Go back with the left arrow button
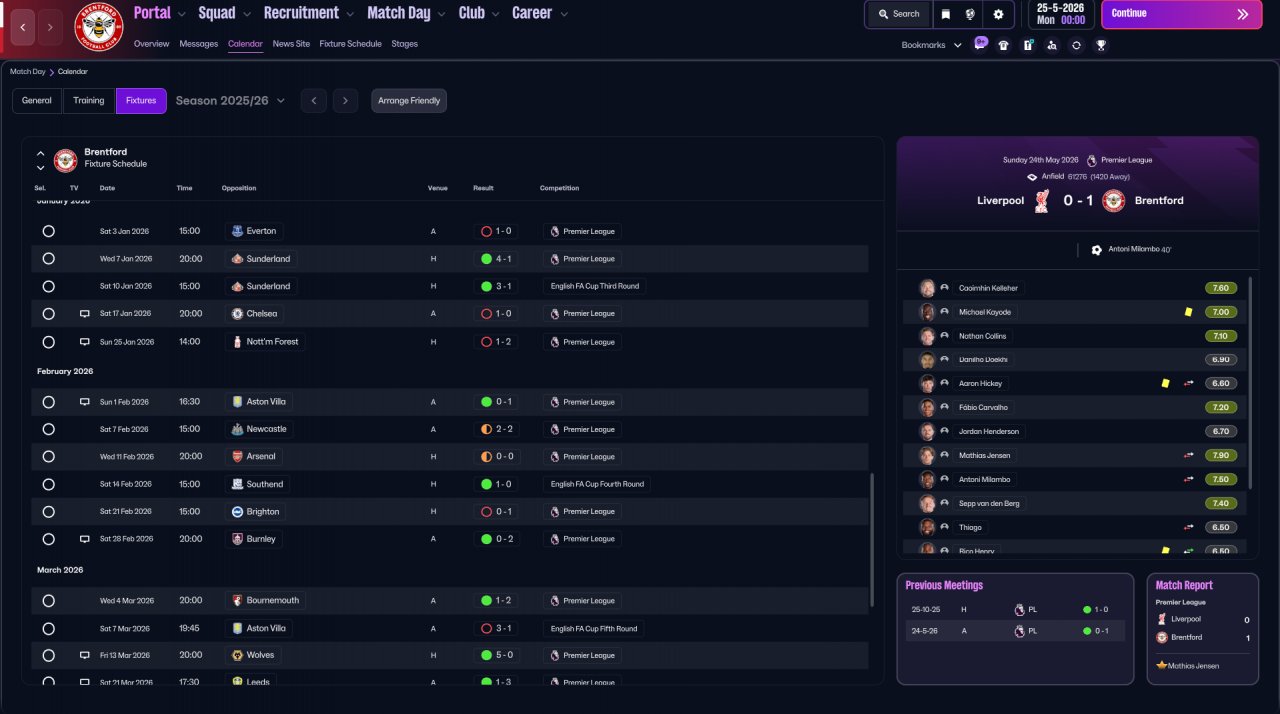This screenshot has width=1280, height=714. tap(23, 27)
